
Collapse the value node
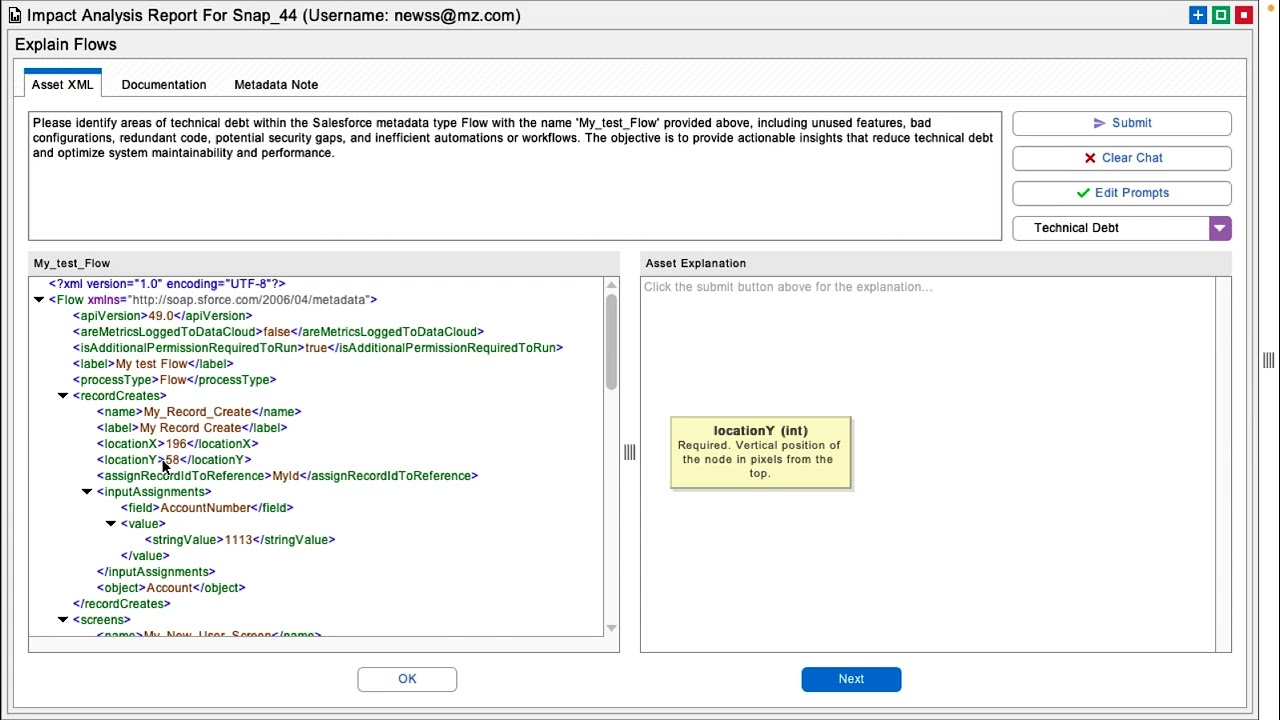[x=111, y=524]
